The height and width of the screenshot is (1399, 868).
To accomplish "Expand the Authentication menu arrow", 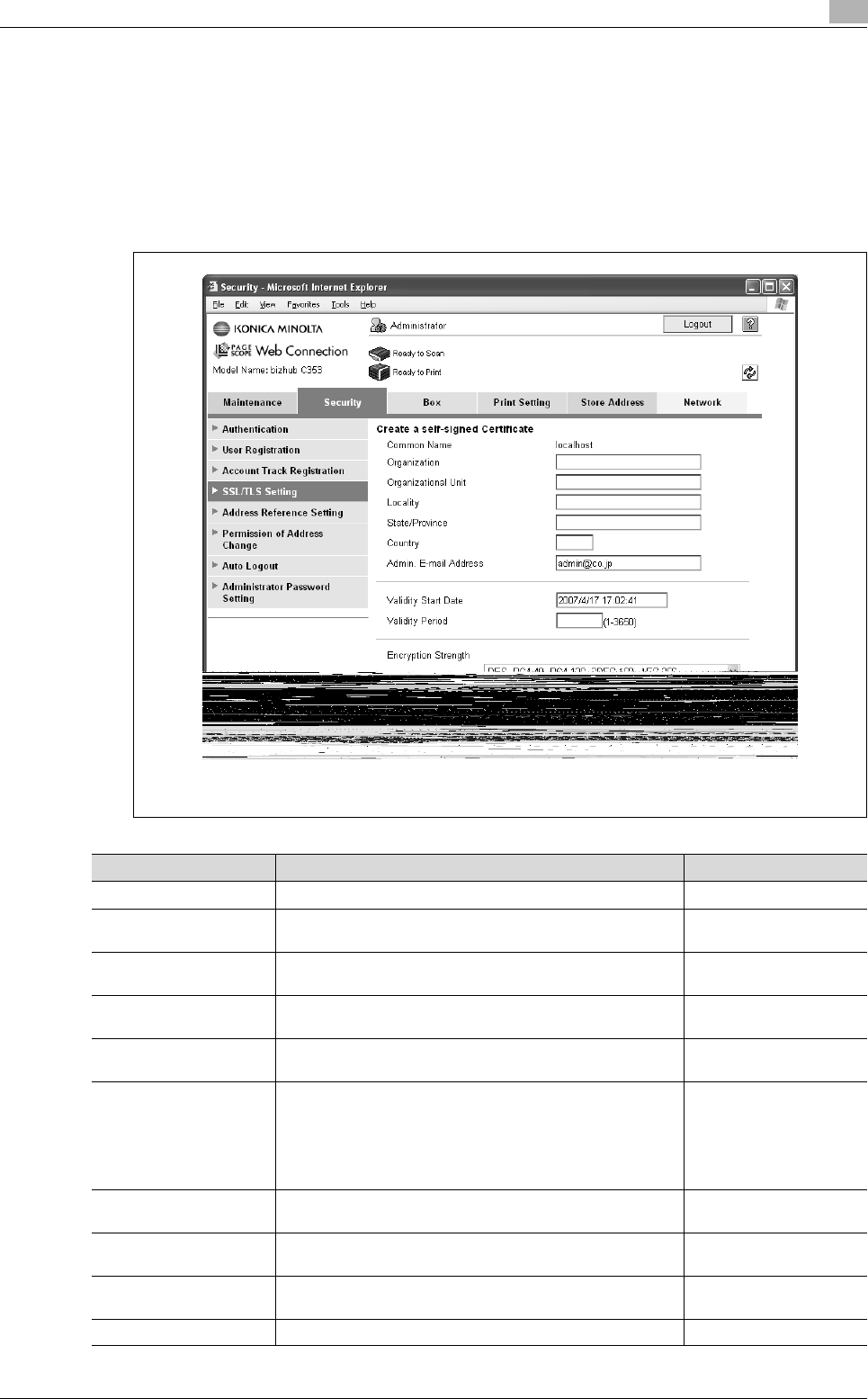I will coord(215,428).
